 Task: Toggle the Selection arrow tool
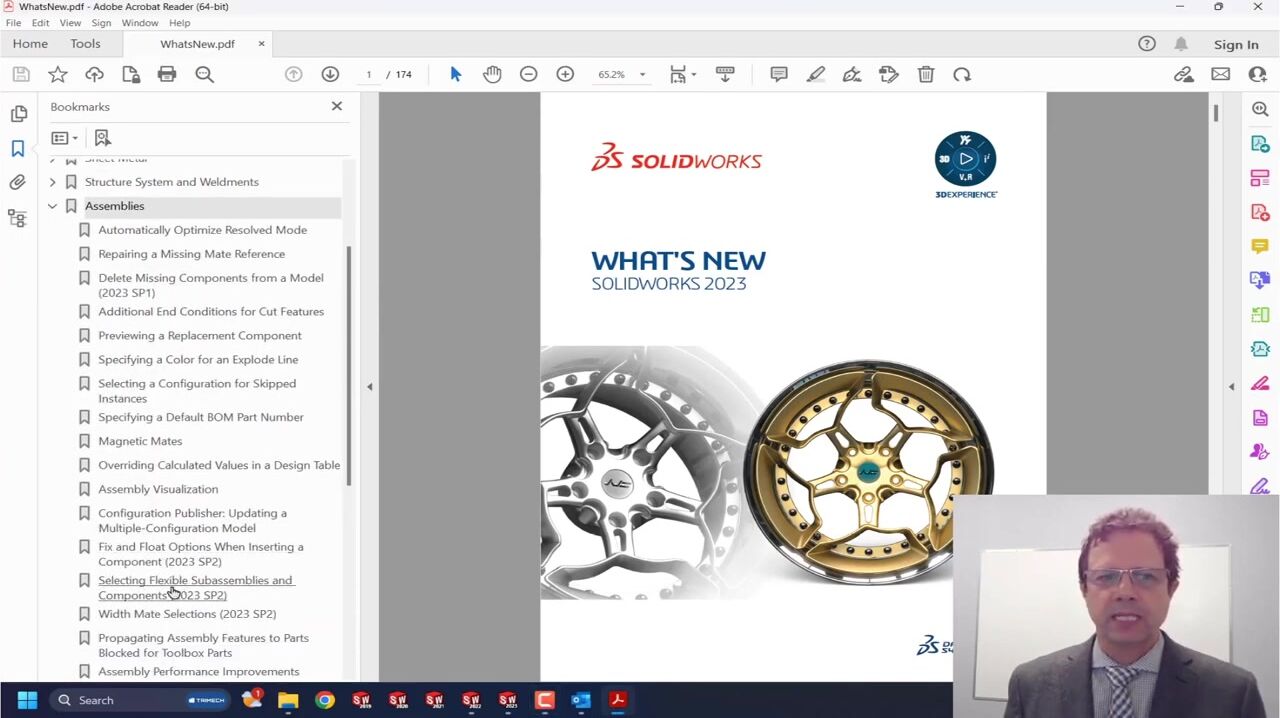click(x=455, y=74)
